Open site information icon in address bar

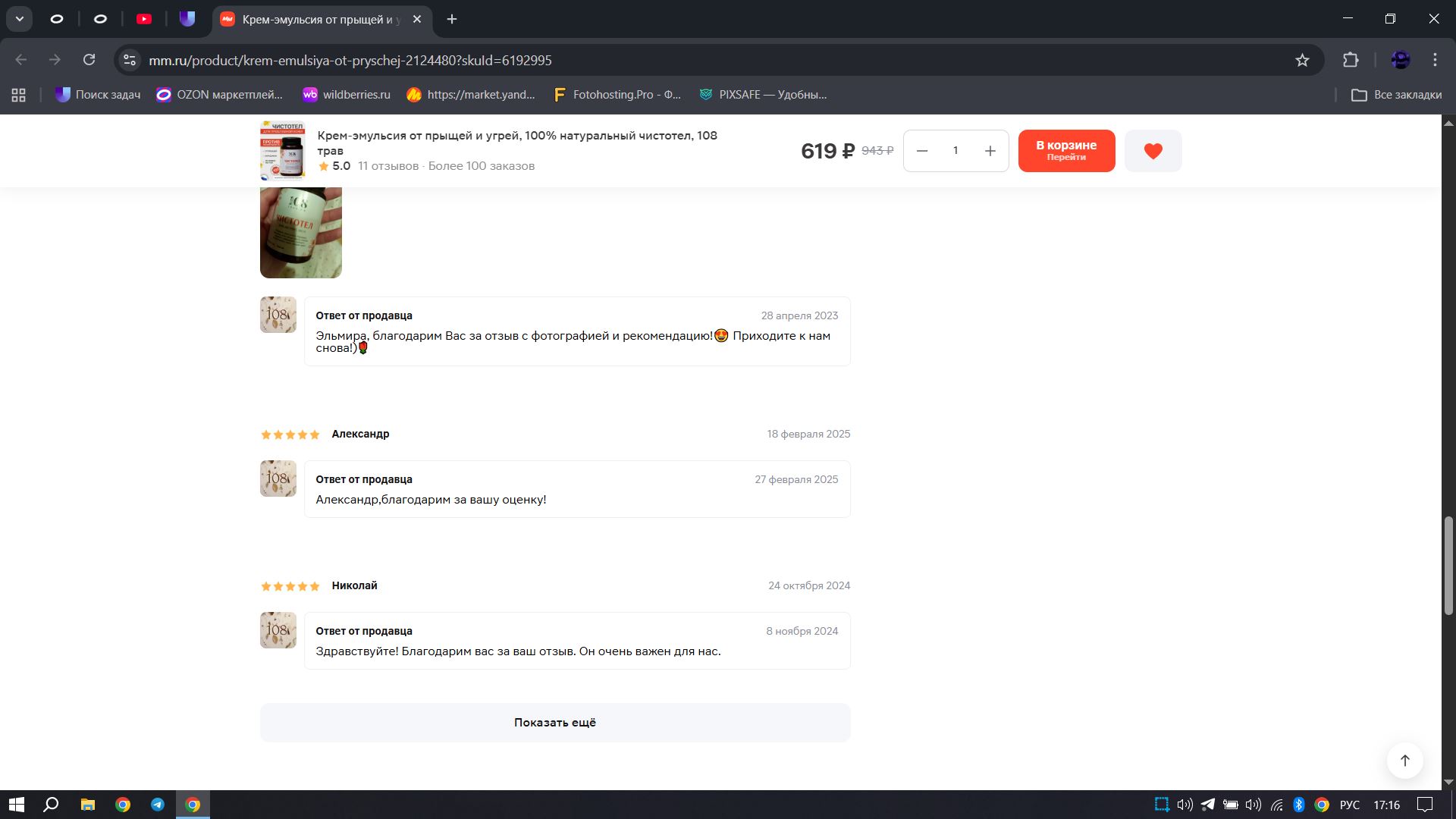(130, 60)
